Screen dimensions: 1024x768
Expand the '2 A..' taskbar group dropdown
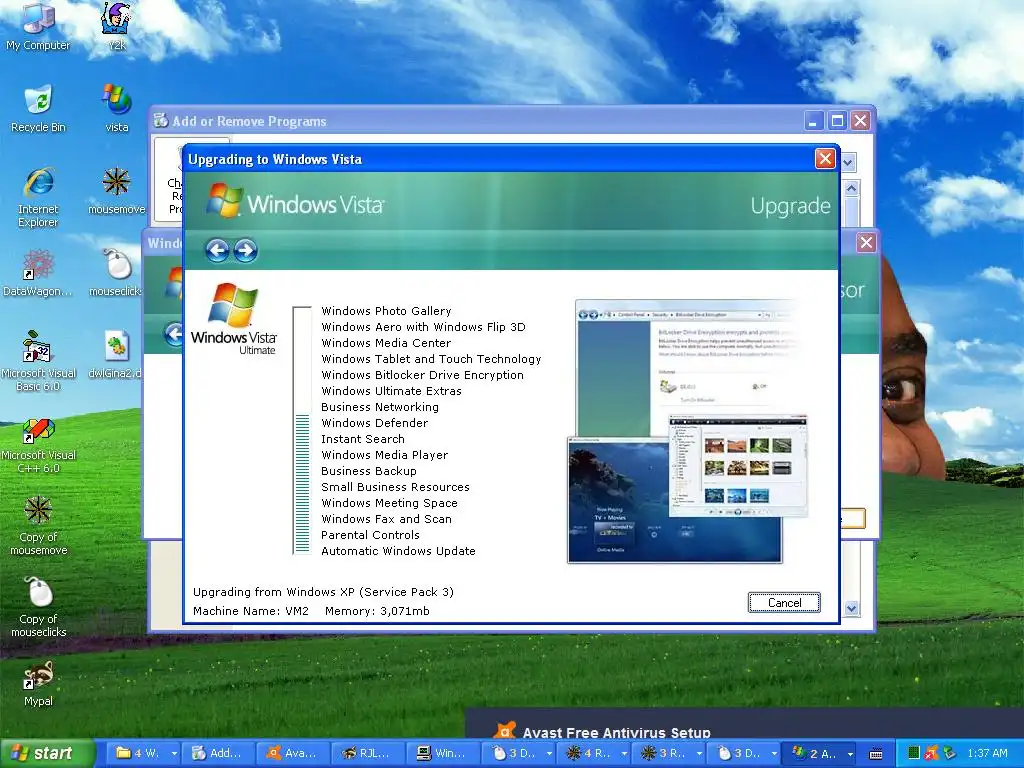[850, 753]
